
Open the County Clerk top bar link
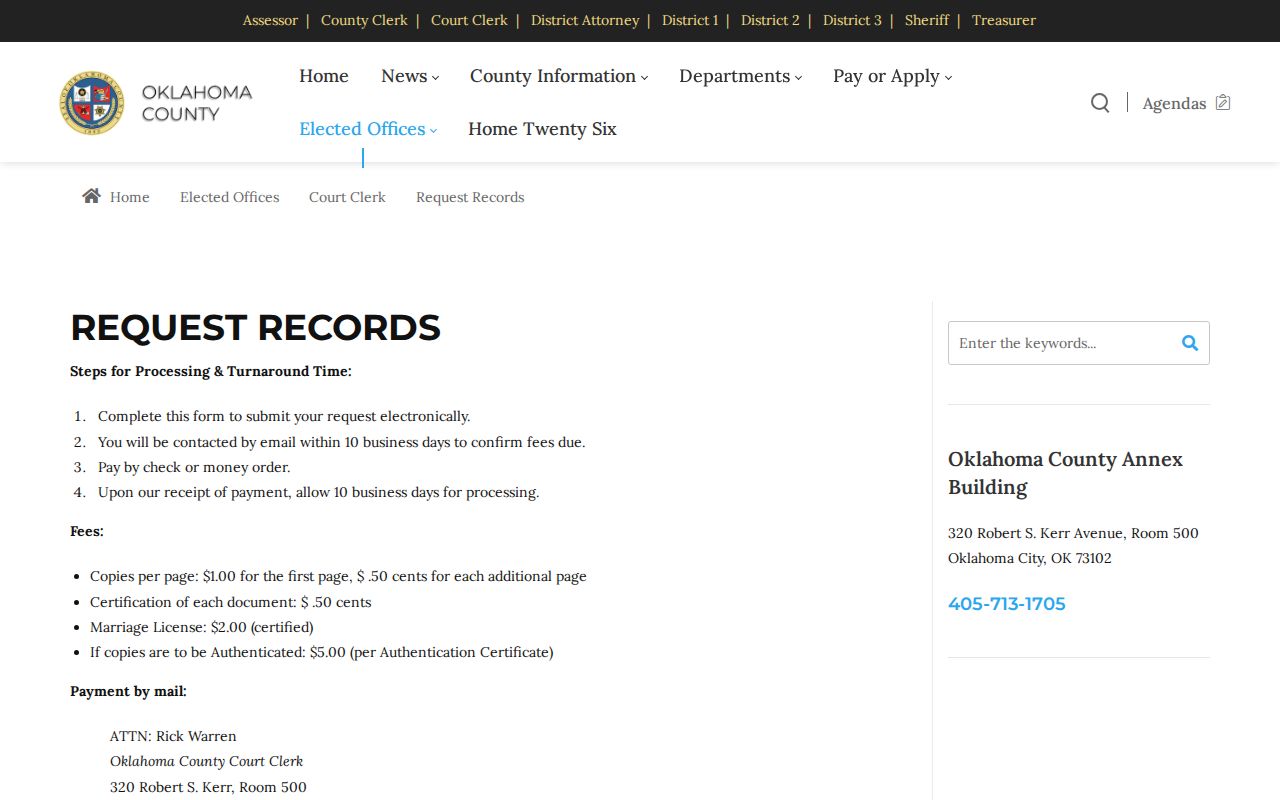[364, 20]
